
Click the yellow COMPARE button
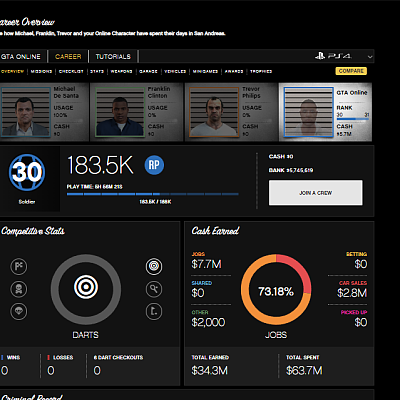351,71
